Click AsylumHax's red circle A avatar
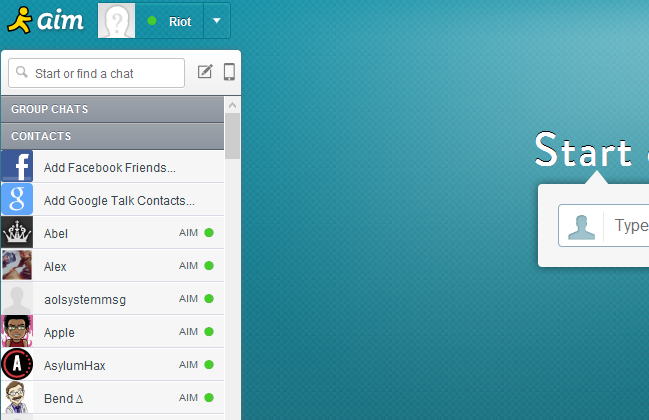This screenshot has height=420, width=649. pyautogui.click(x=17, y=365)
